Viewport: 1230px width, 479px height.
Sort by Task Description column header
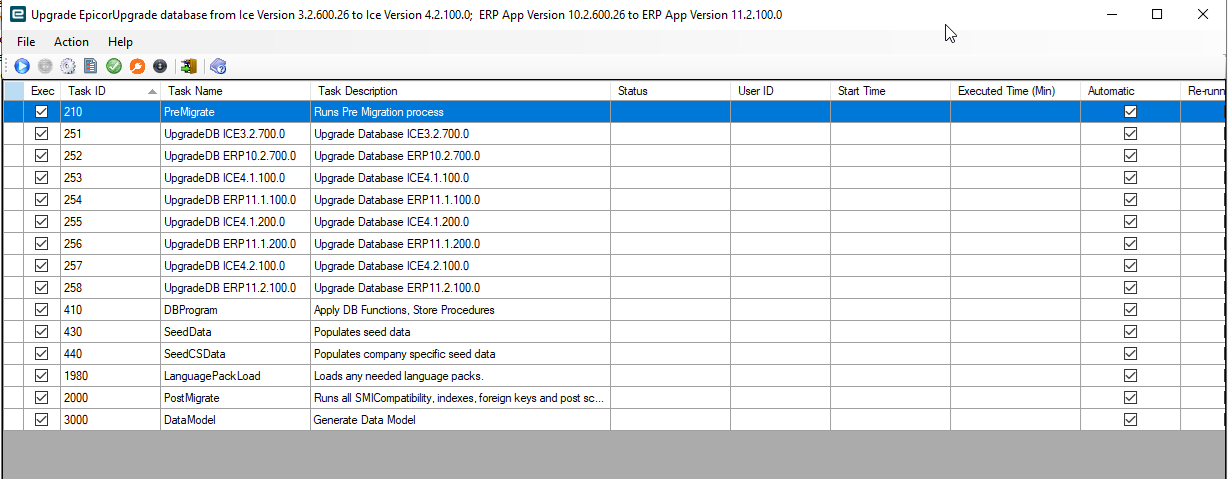[x=460, y=91]
